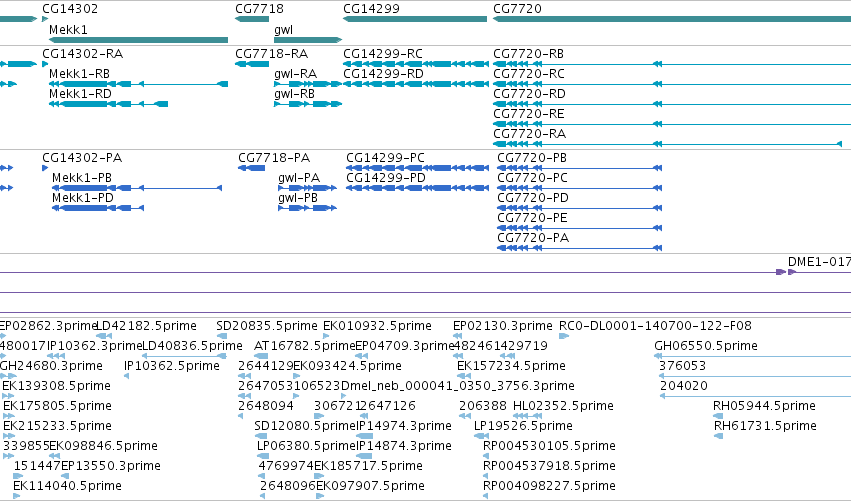Select the CG7720-PE protein label

coord(532,218)
